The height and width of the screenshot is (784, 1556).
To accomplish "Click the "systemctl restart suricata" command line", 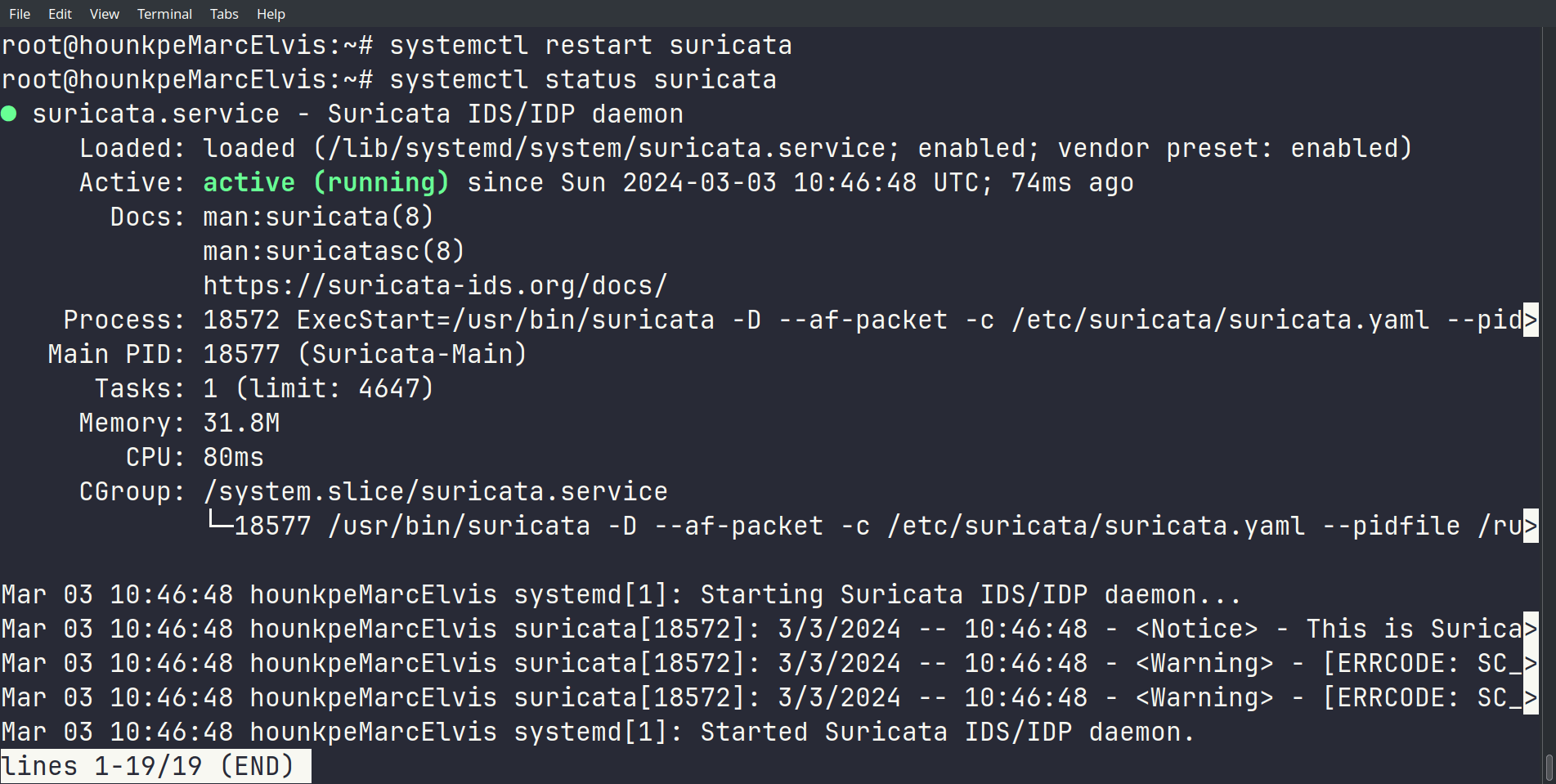I will pos(590,45).
